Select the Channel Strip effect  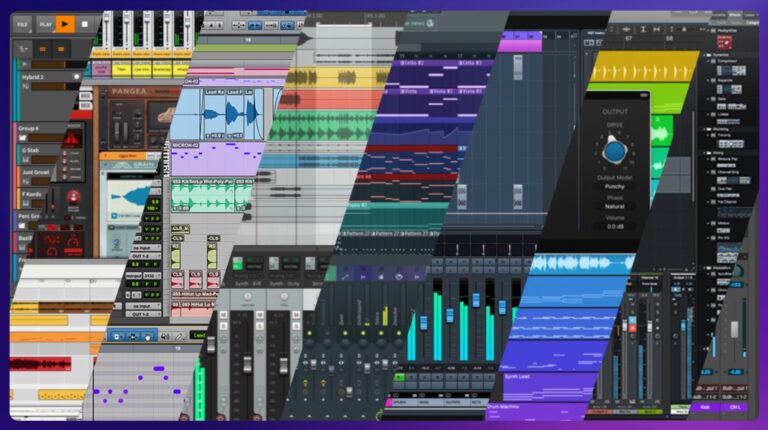tap(727, 172)
